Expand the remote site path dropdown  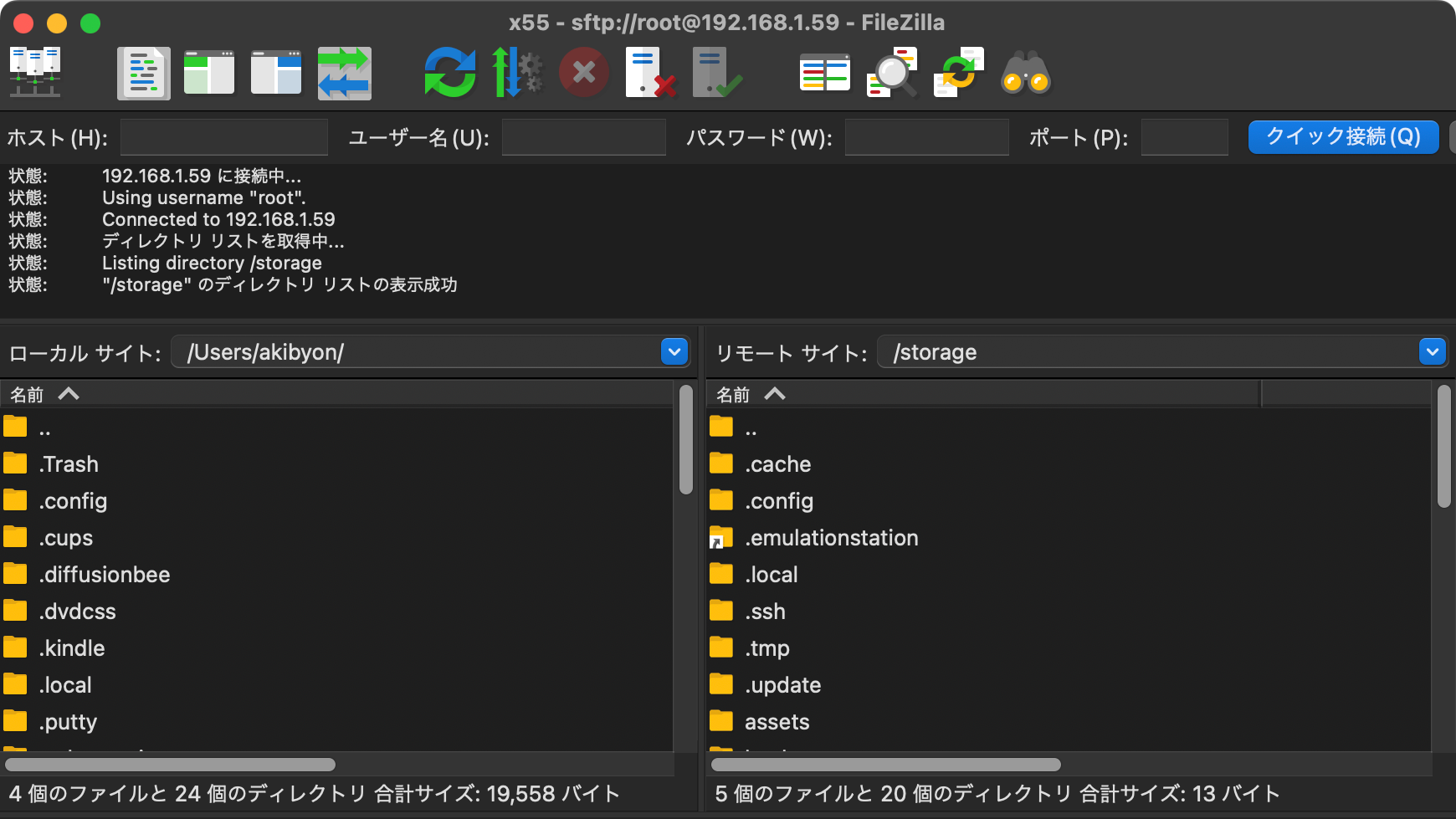[1432, 352]
